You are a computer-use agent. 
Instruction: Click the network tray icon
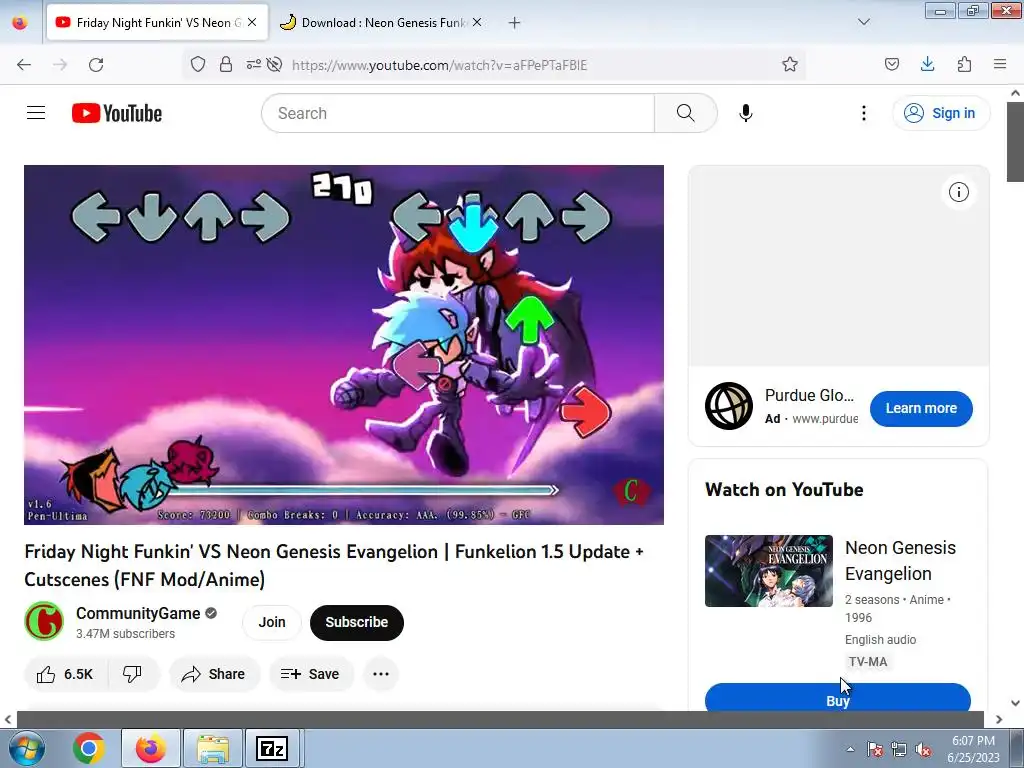click(x=899, y=750)
